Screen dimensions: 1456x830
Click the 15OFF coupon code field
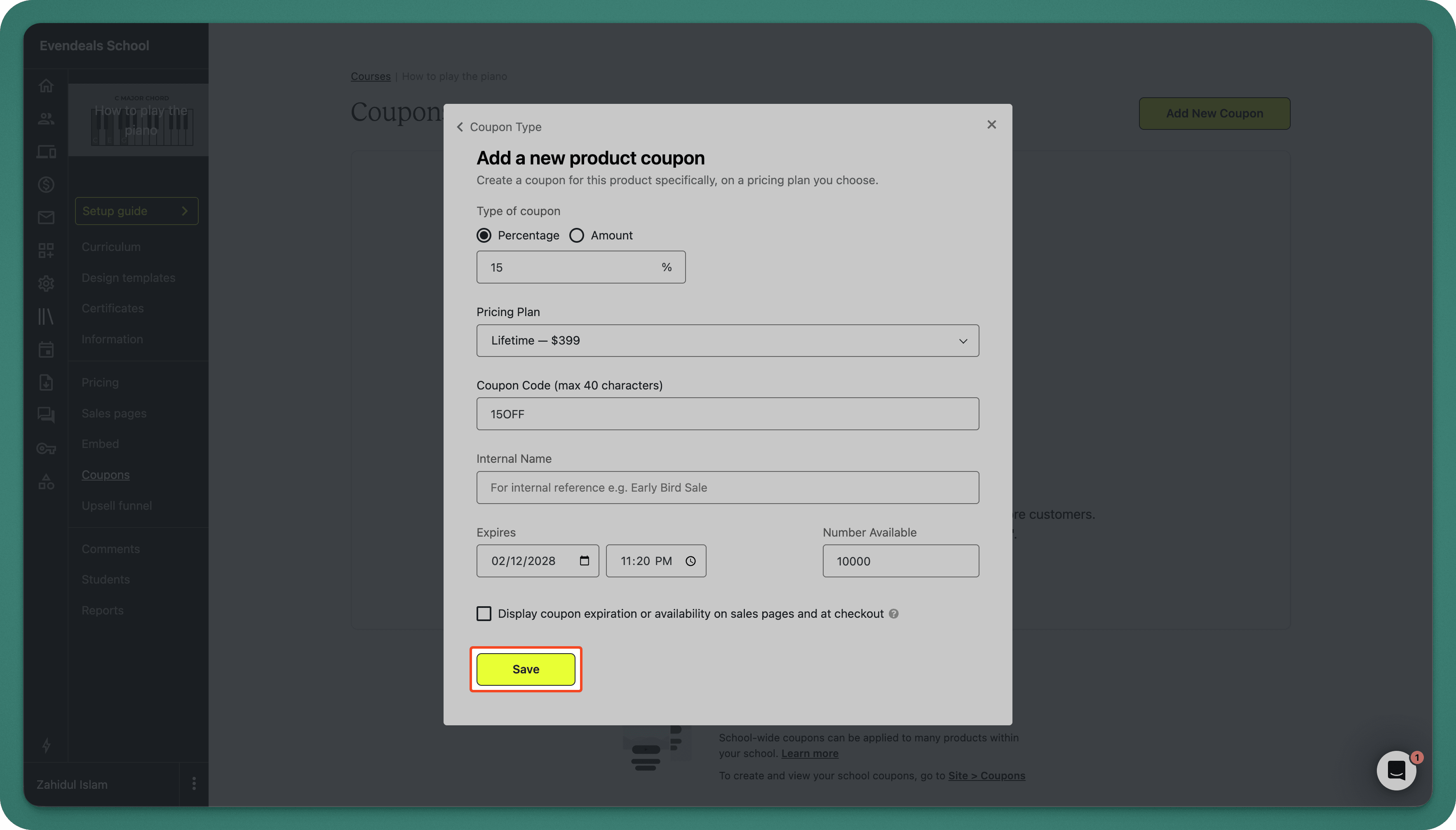coord(727,414)
